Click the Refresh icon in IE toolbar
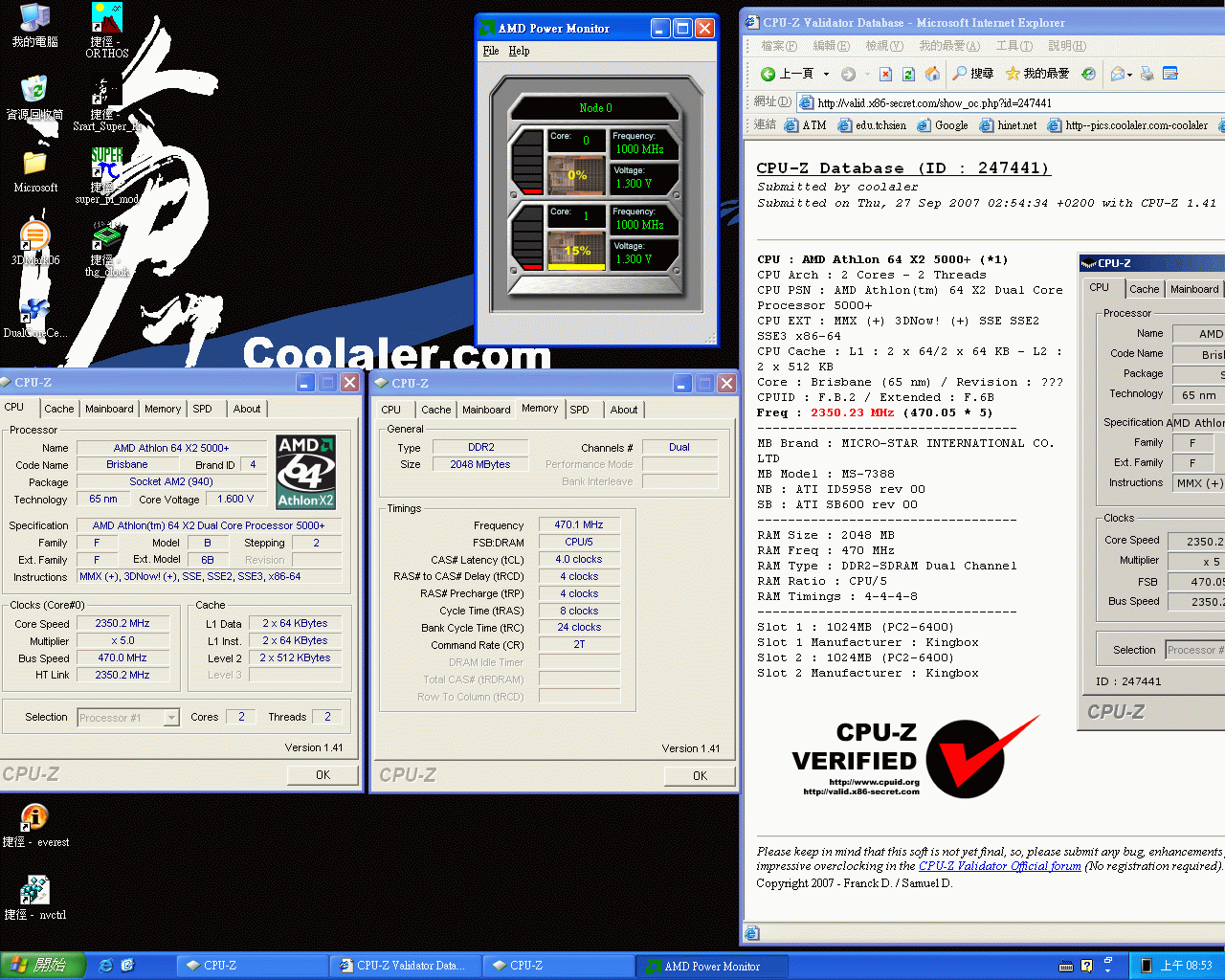The image size is (1225, 980). pyautogui.click(x=908, y=74)
